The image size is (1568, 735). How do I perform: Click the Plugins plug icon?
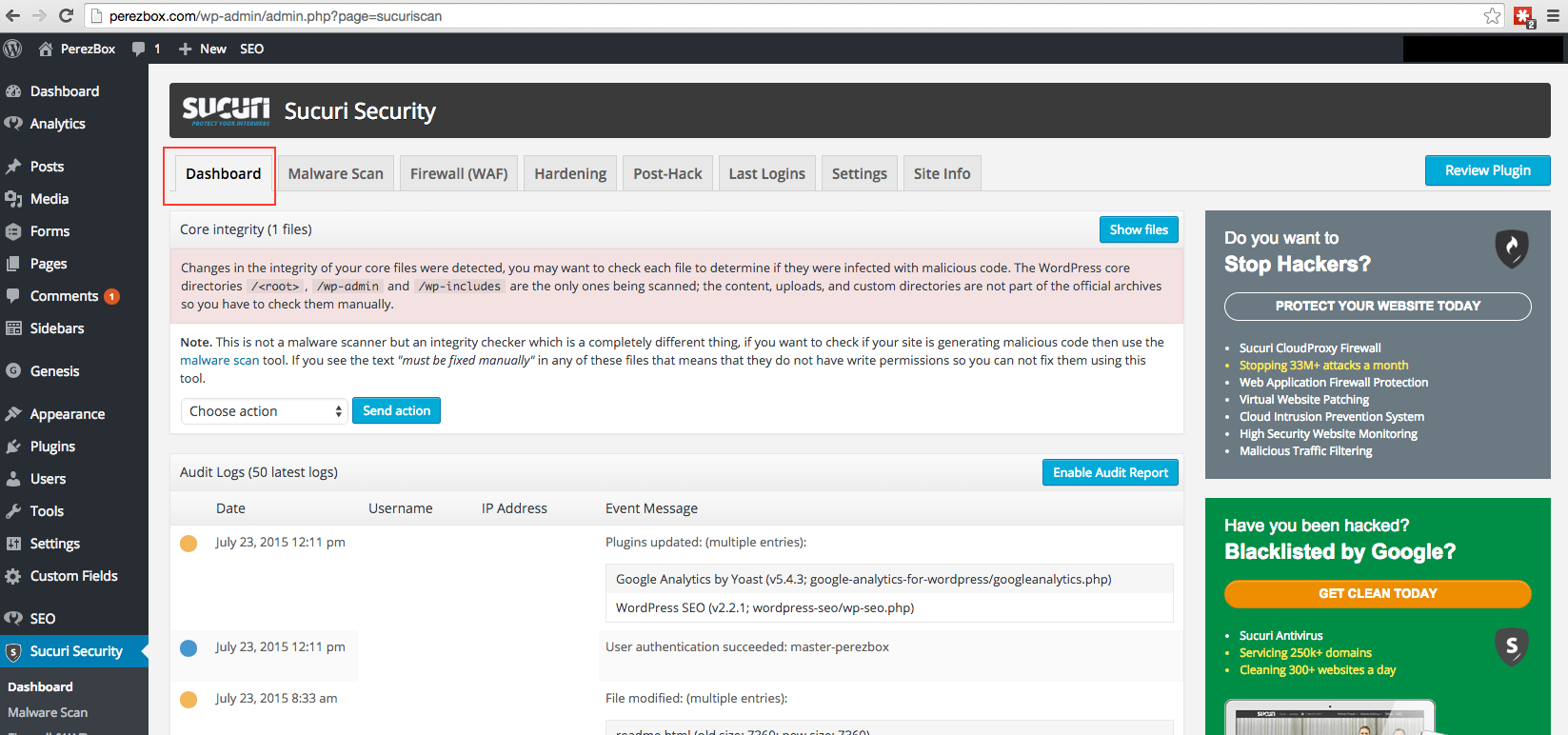click(x=13, y=447)
